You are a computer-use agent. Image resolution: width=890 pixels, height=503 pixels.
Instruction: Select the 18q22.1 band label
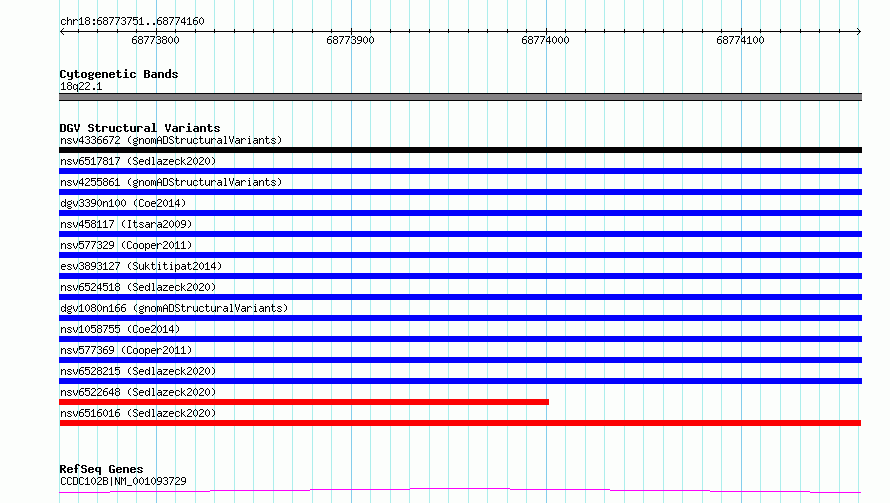(81, 86)
